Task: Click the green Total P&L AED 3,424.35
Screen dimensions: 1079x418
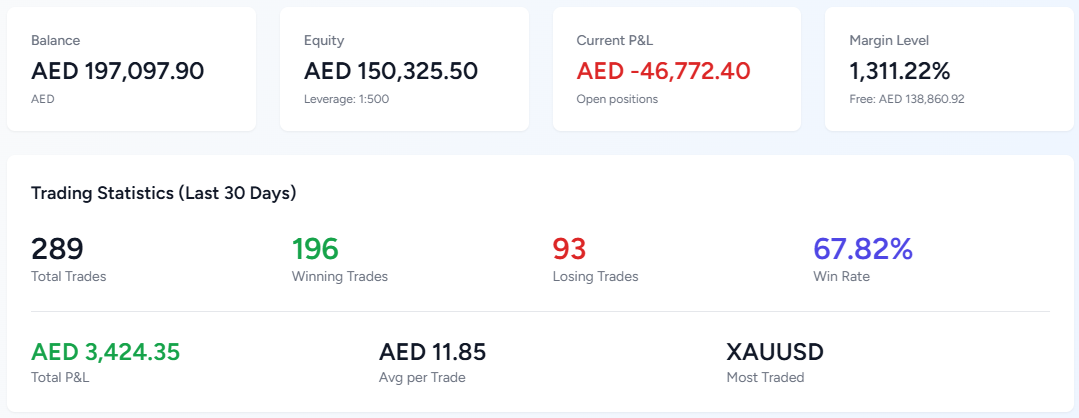Action: 105,352
